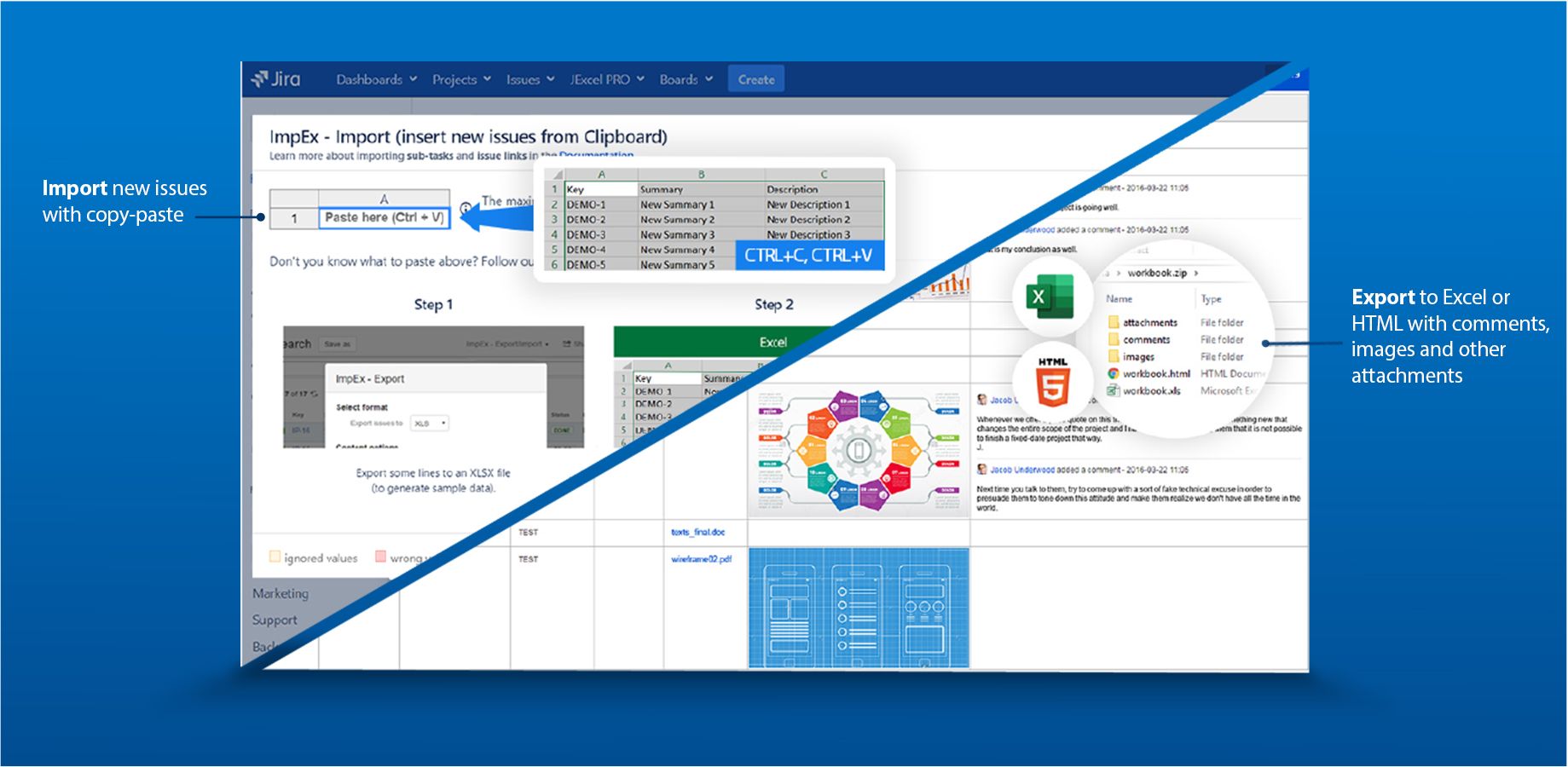Screen dimensions: 1568x767
Task: Click the Name column header
Action: tap(1120, 298)
